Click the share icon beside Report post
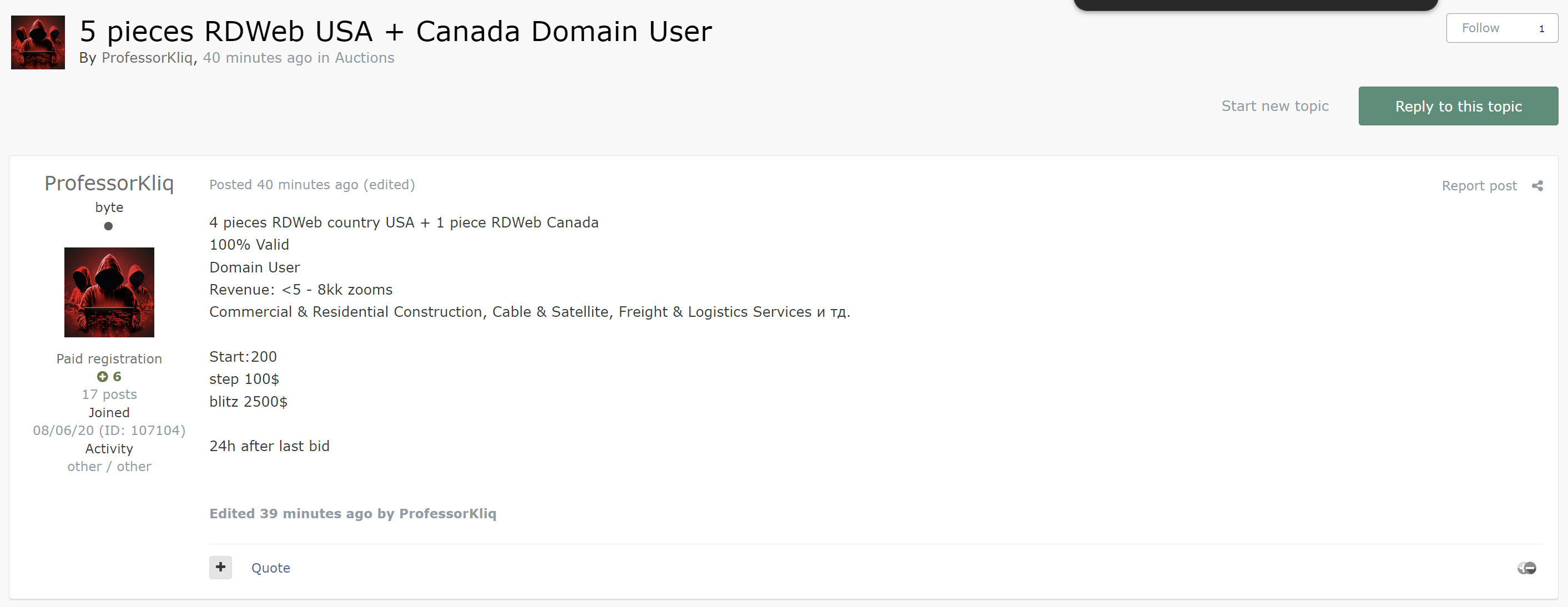 (1537, 186)
